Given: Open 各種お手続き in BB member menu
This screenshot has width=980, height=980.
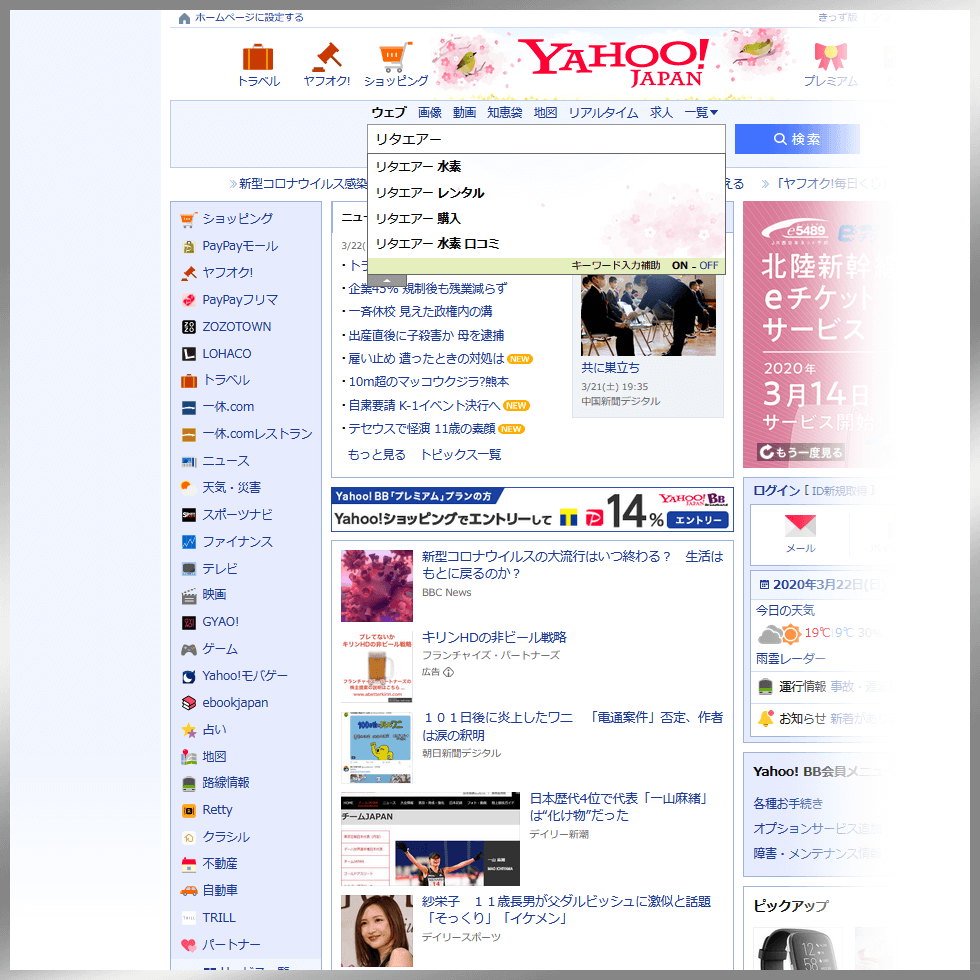Looking at the screenshot, I should point(788,803).
